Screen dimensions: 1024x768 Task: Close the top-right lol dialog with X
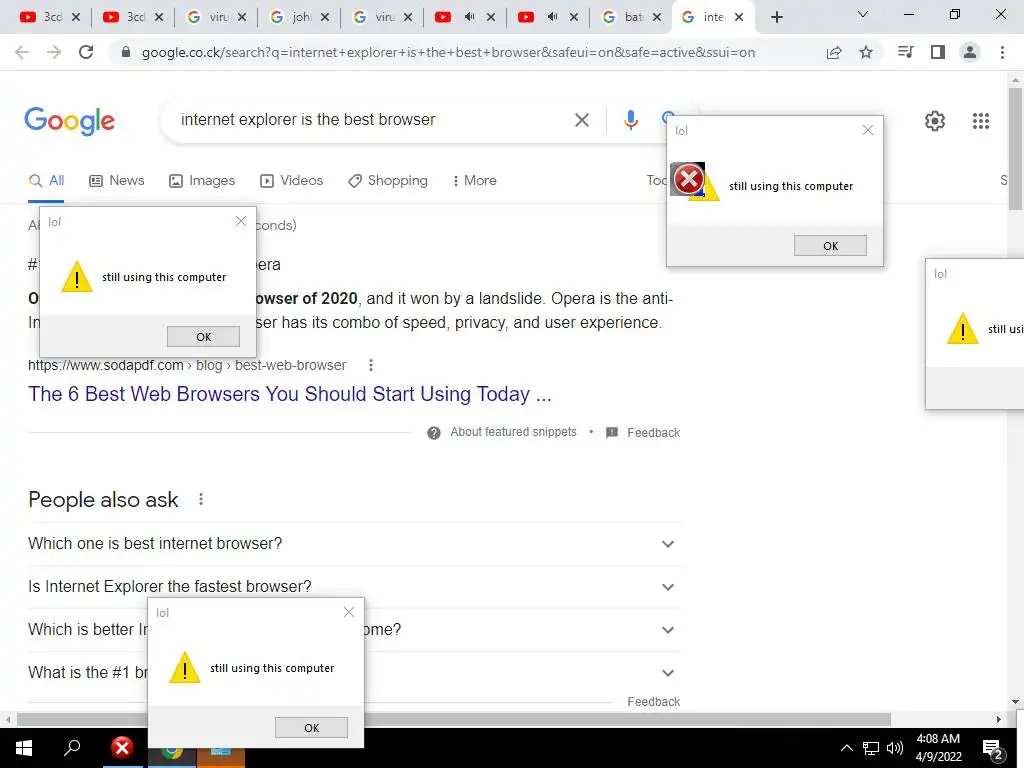(x=867, y=131)
